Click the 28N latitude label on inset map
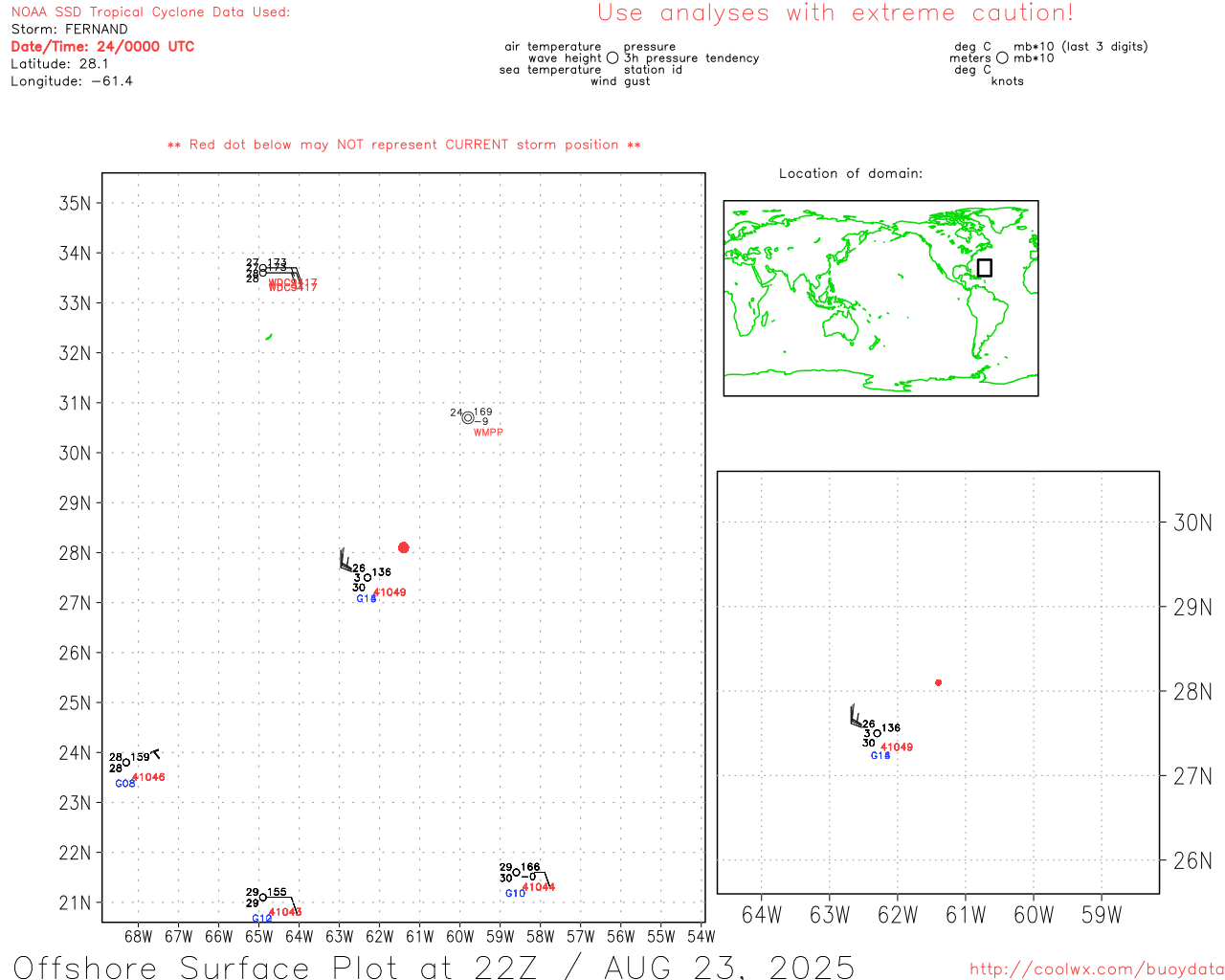 [1192, 692]
